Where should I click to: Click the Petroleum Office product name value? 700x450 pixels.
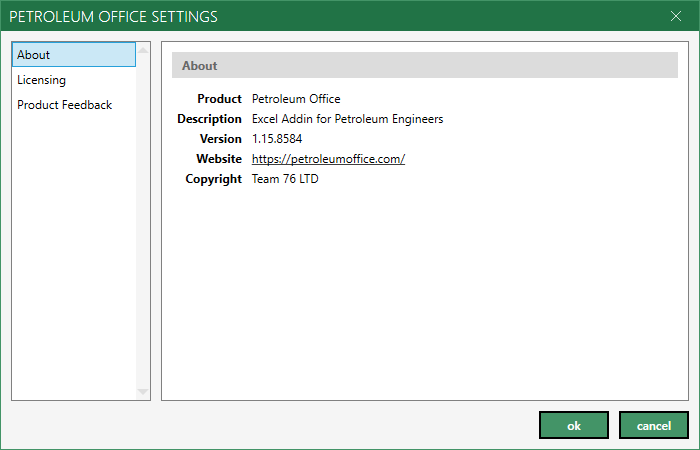coord(296,99)
